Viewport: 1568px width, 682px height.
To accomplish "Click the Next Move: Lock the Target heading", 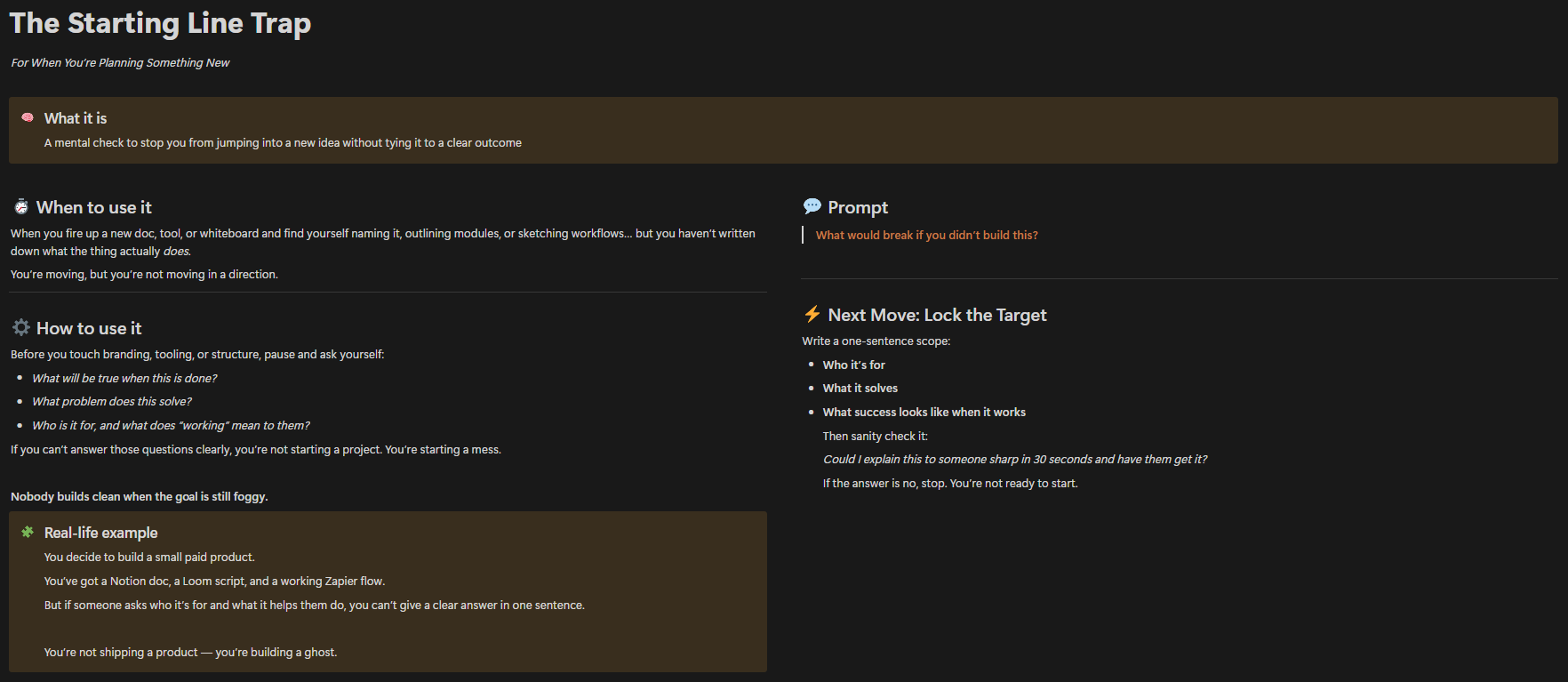I will coord(938,315).
